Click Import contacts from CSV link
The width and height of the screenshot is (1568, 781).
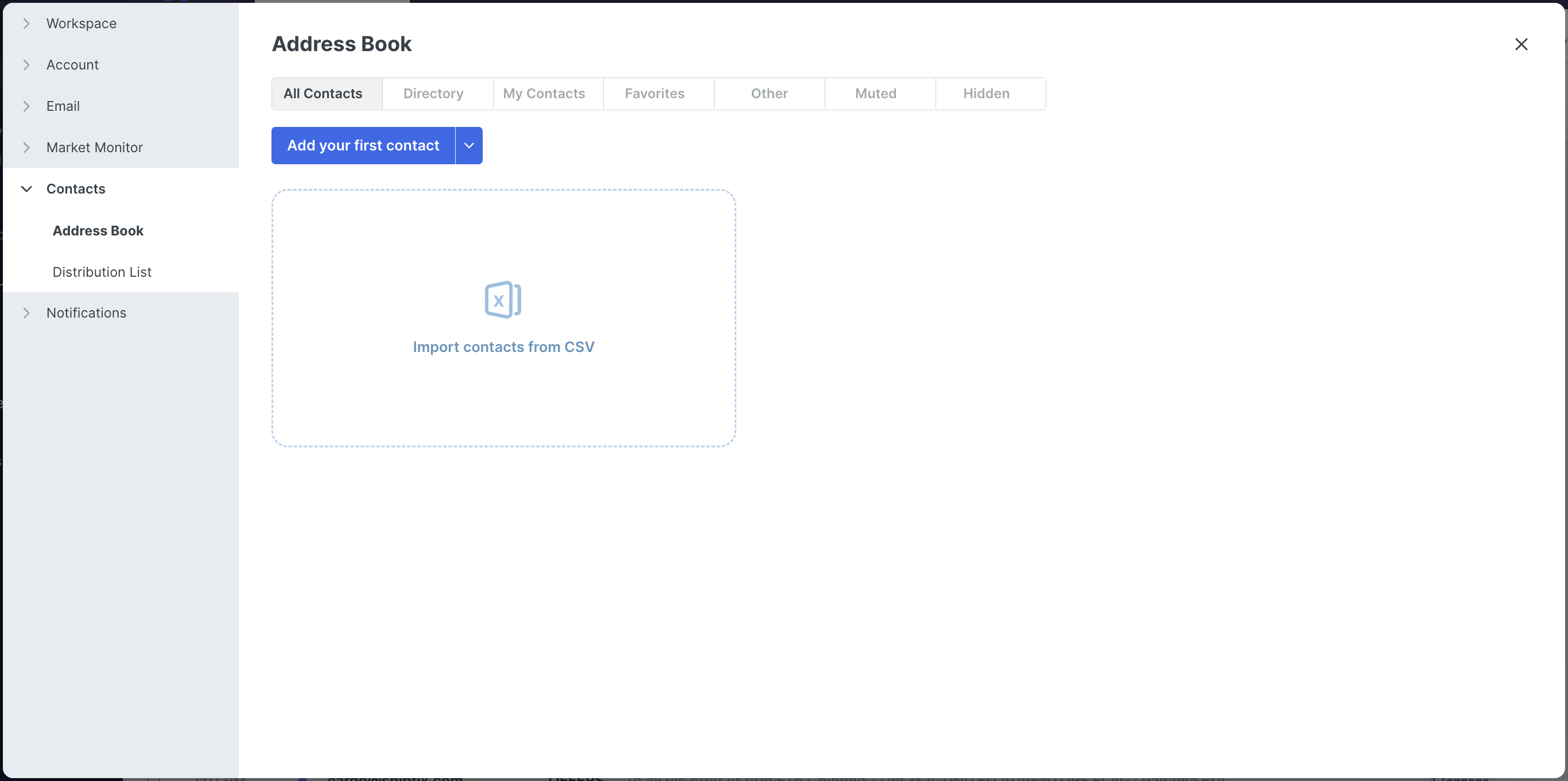503,347
